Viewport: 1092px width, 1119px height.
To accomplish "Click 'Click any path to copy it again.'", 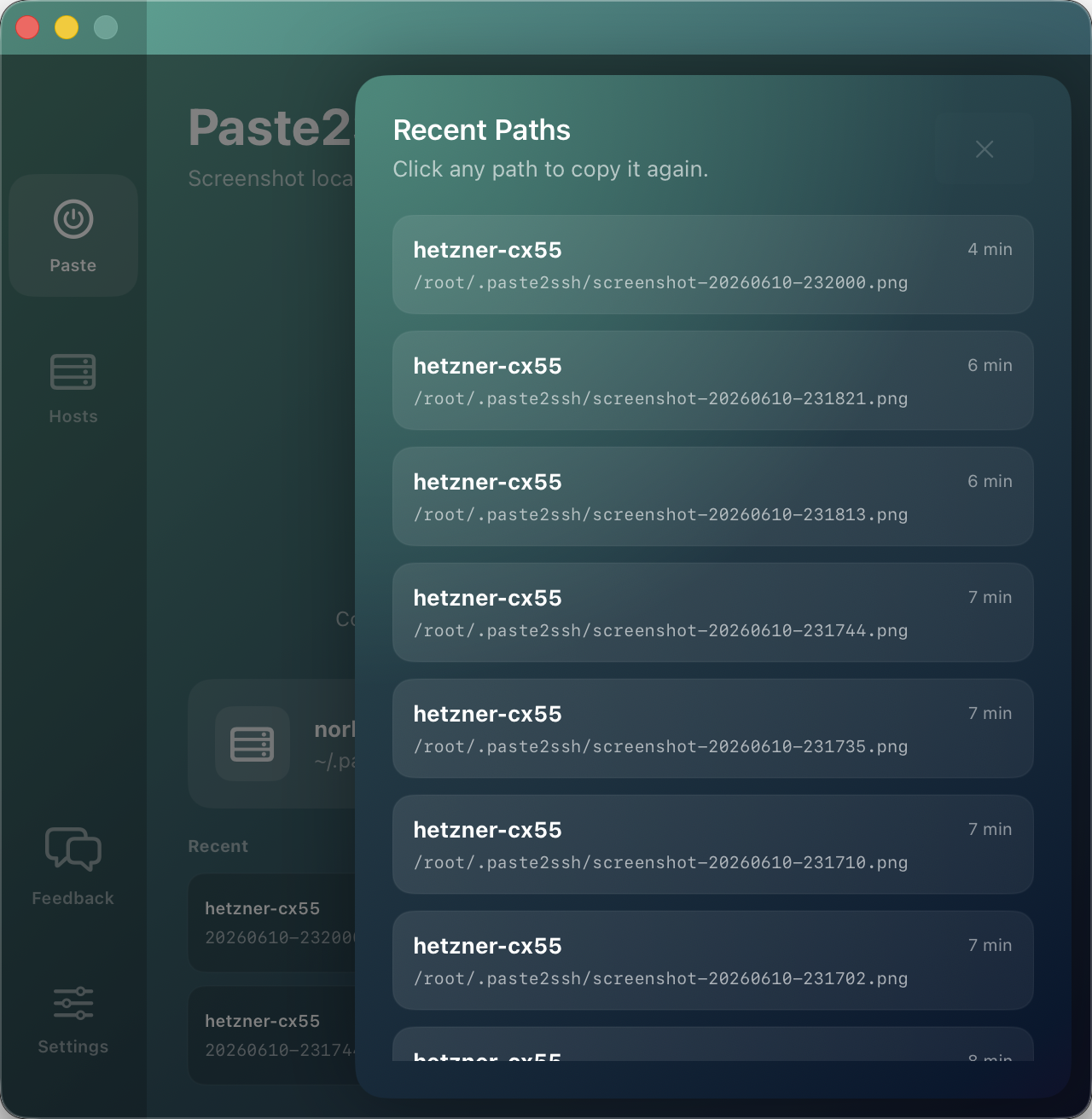I will pyautogui.click(x=550, y=169).
